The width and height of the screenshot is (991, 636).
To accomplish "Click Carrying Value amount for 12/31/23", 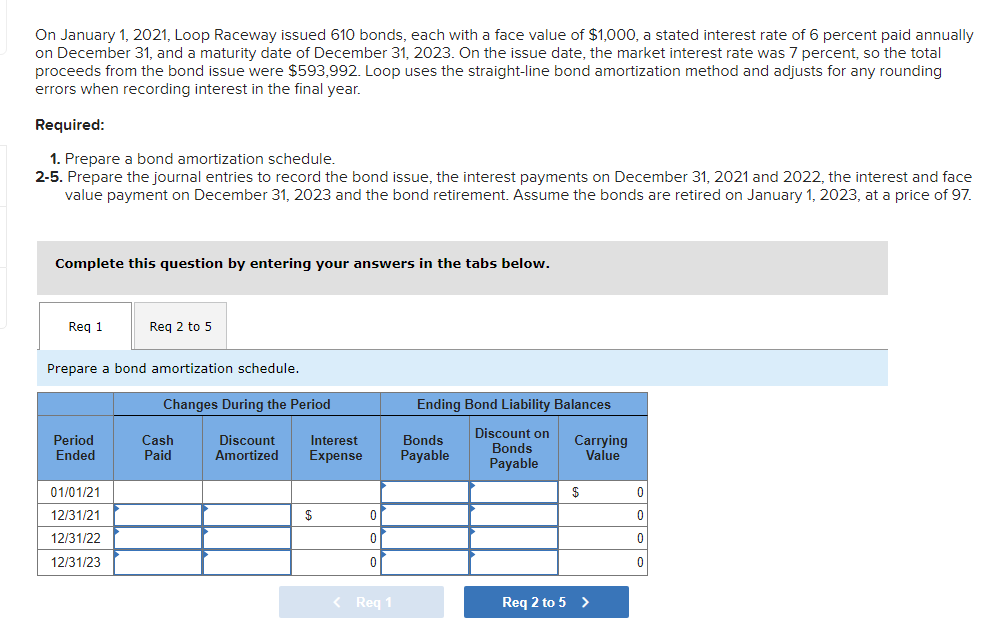I will click(x=603, y=562).
